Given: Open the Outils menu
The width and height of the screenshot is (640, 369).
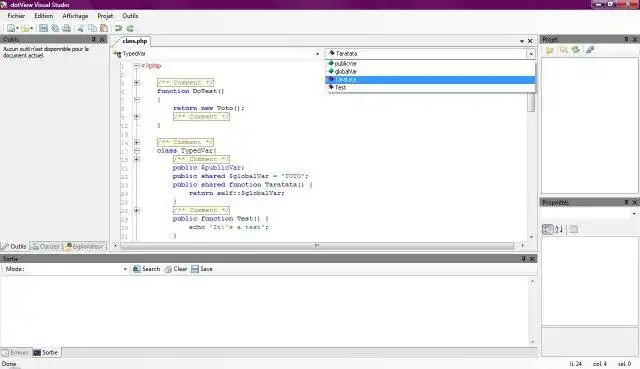Looking at the screenshot, I should pyautogui.click(x=130, y=16).
